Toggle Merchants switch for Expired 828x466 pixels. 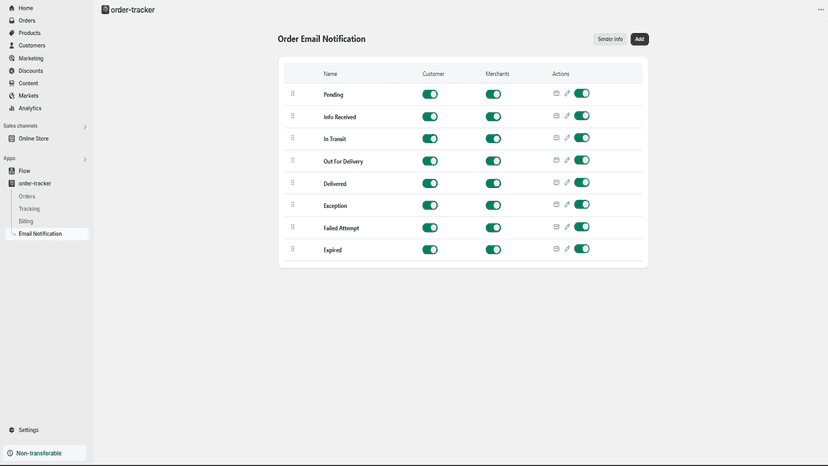pyautogui.click(x=493, y=250)
